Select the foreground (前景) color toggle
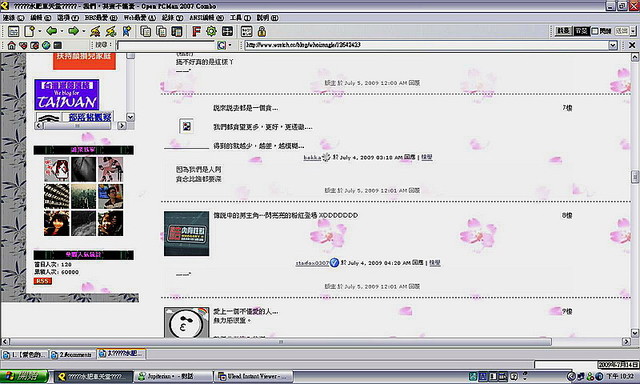 (x=564, y=31)
